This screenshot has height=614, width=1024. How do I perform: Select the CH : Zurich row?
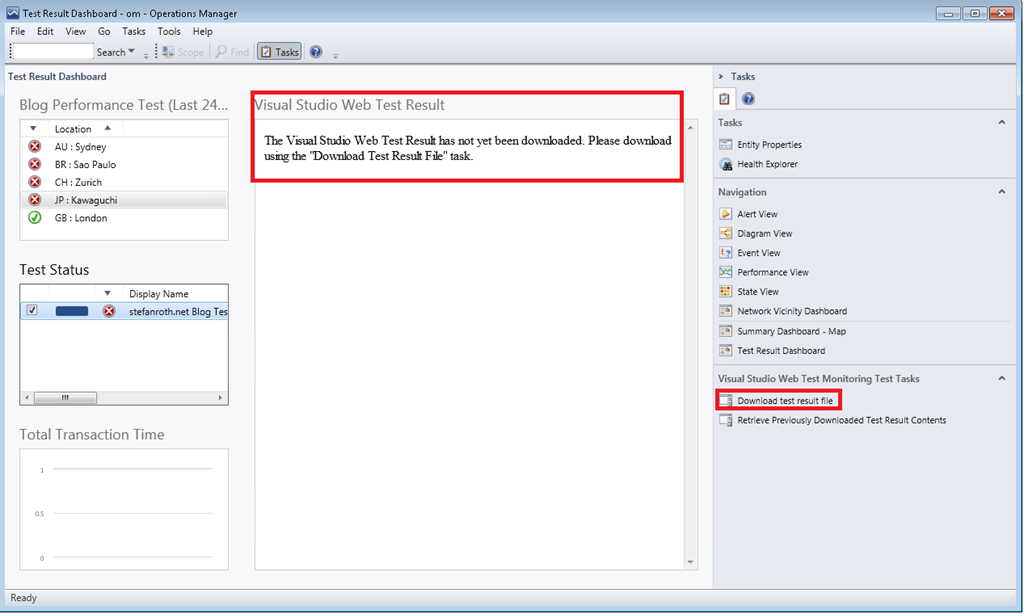(x=124, y=182)
